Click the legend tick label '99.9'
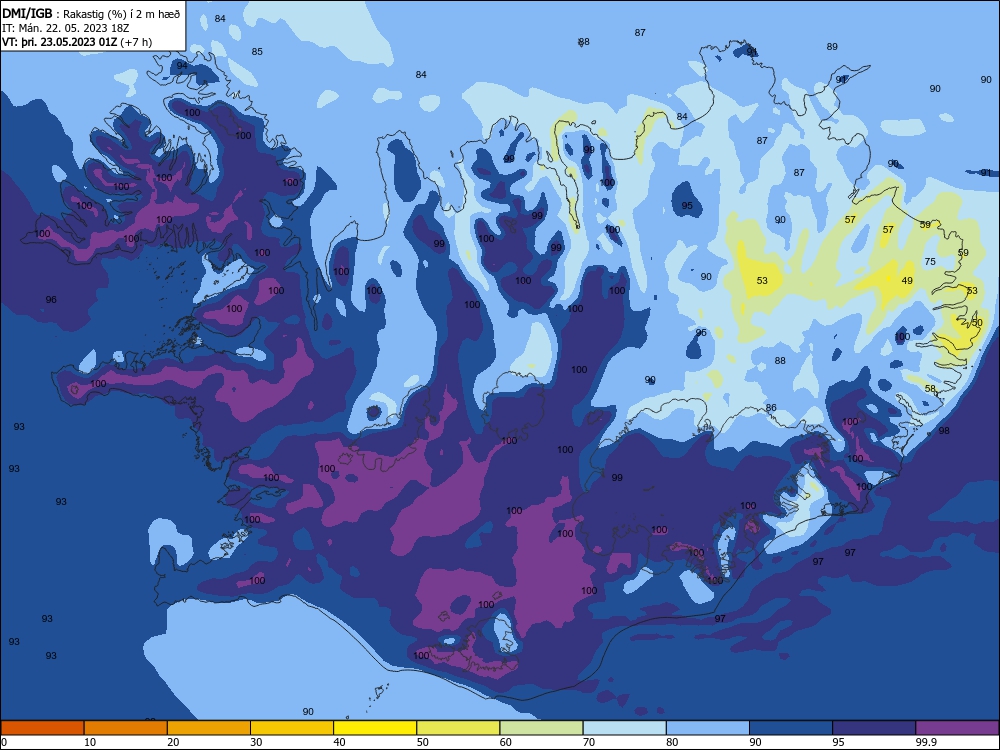This screenshot has width=1000, height=750. pos(926,742)
